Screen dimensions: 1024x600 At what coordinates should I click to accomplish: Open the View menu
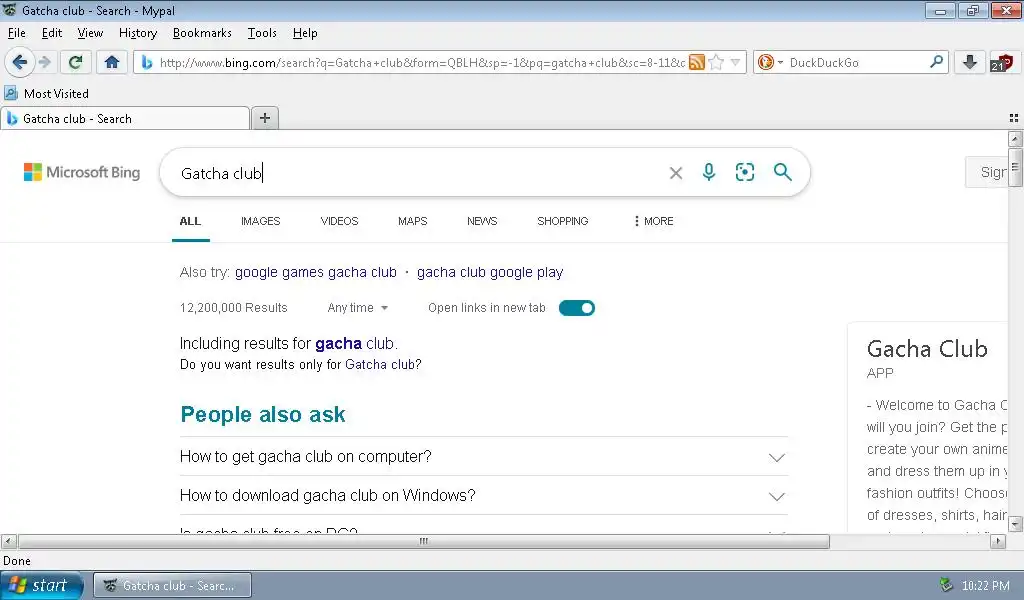(x=90, y=33)
